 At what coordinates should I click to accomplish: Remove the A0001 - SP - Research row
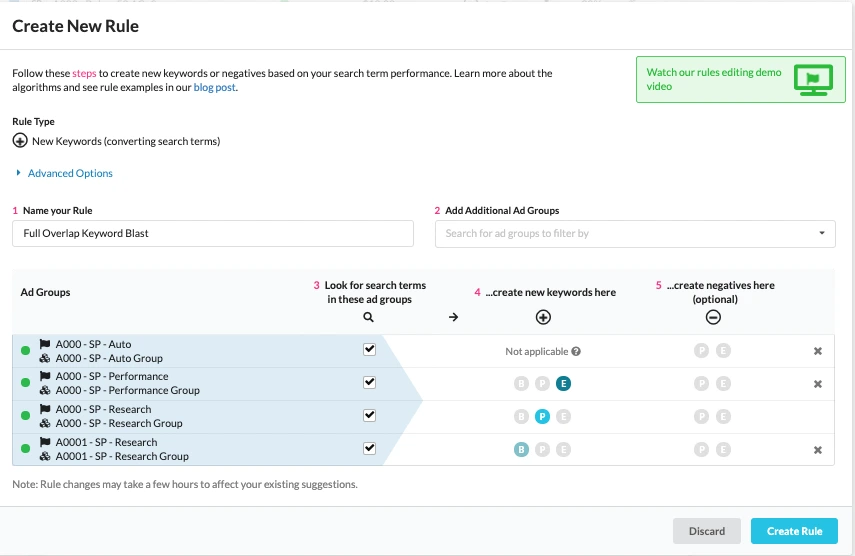point(817,450)
